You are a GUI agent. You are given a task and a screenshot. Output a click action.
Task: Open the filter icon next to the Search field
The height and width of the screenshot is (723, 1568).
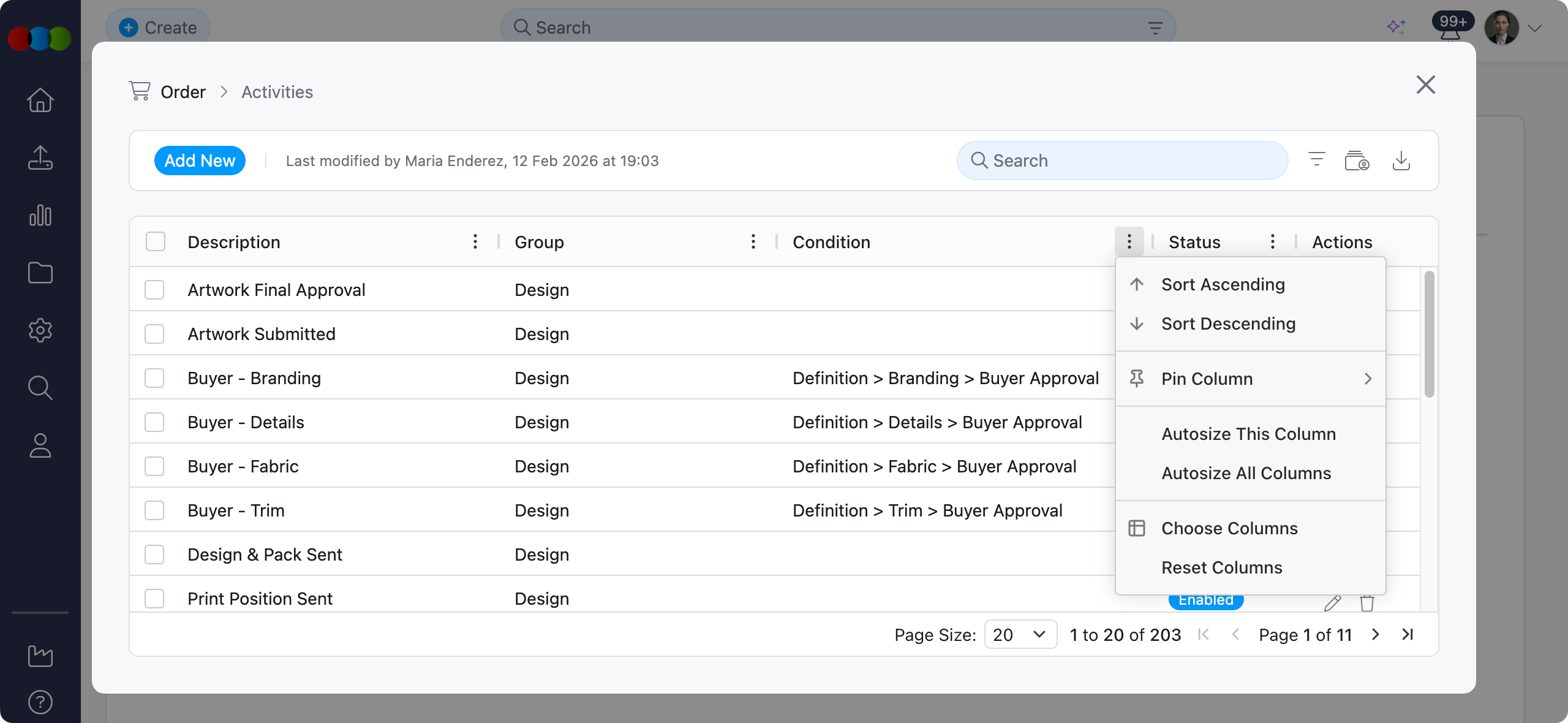pyautogui.click(x=1316, y=160)
